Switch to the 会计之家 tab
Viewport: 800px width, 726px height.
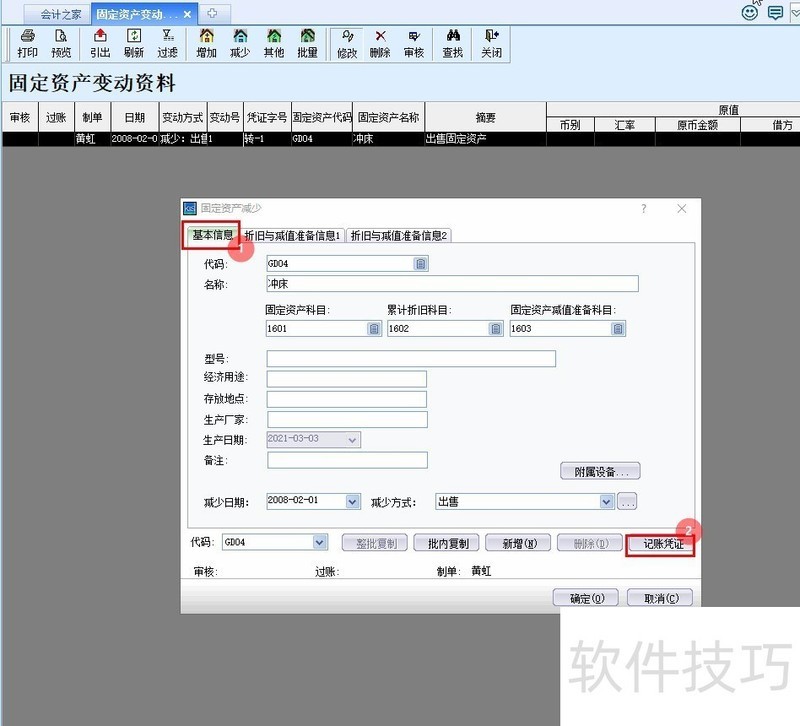coord(57,14)
